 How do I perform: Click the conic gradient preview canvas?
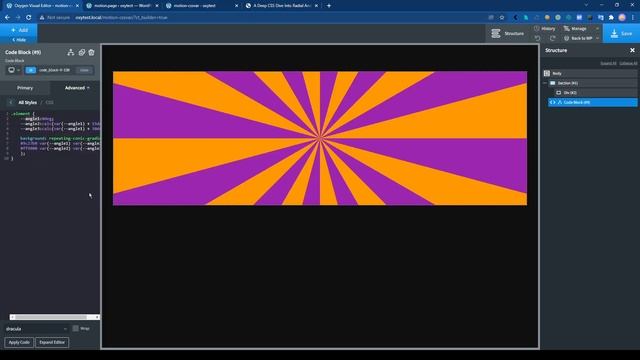coord(320,138)
